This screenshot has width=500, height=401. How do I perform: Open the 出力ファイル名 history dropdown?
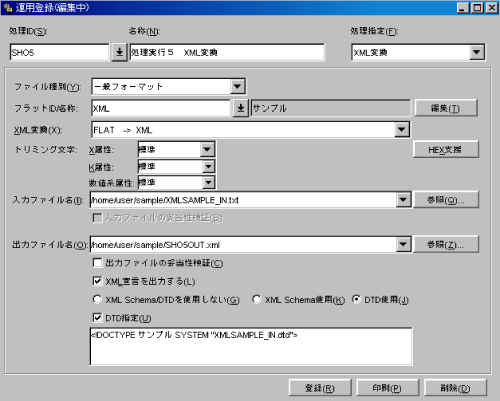(x=403, y=244)
